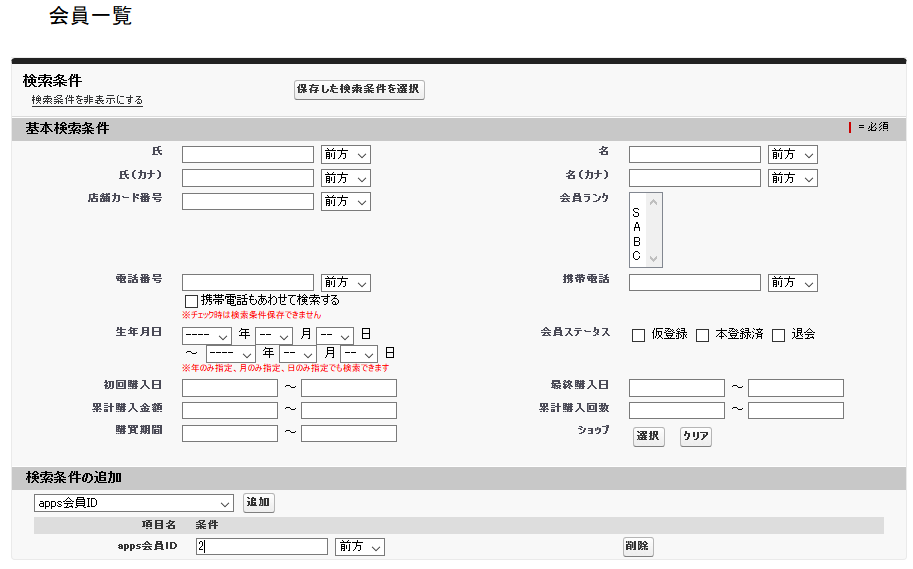Check the 携帯電話もあわせて検索する checkbox
Screen dimensions: 913x569
pos(191,301)
